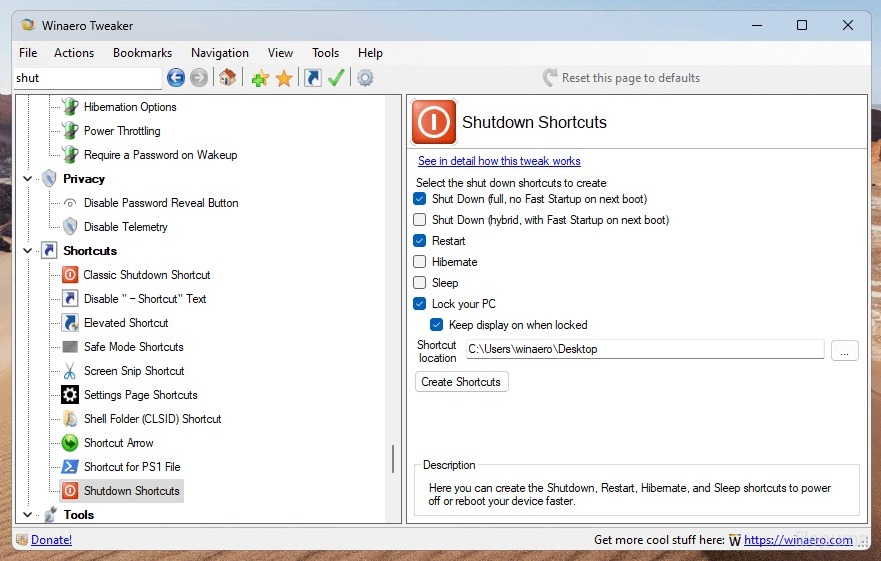Click the Create Shortcuts button
The width and height of the screenshot is (881, 561).
(462, 382)
